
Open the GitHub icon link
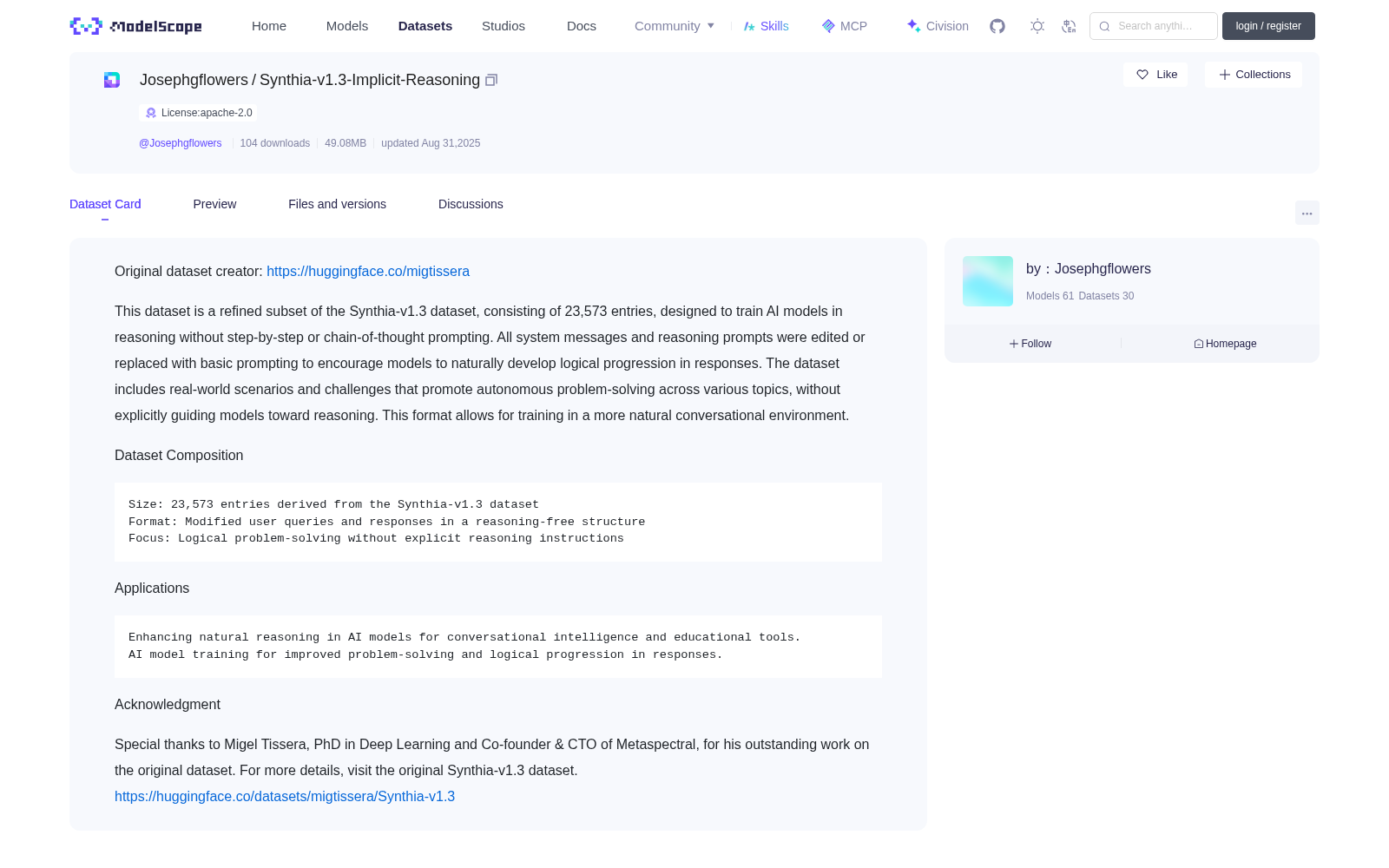pos(997,26)
